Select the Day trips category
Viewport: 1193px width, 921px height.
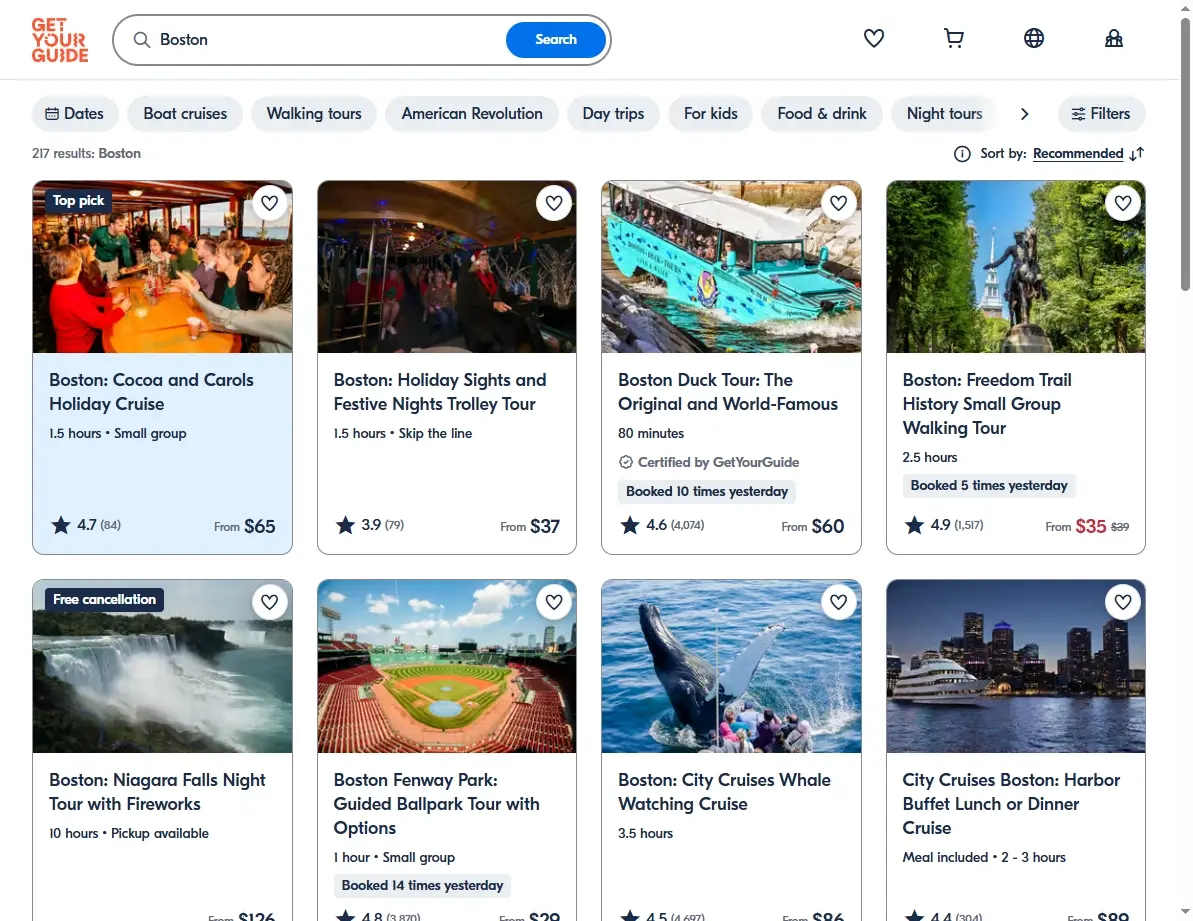click(613, 113)
